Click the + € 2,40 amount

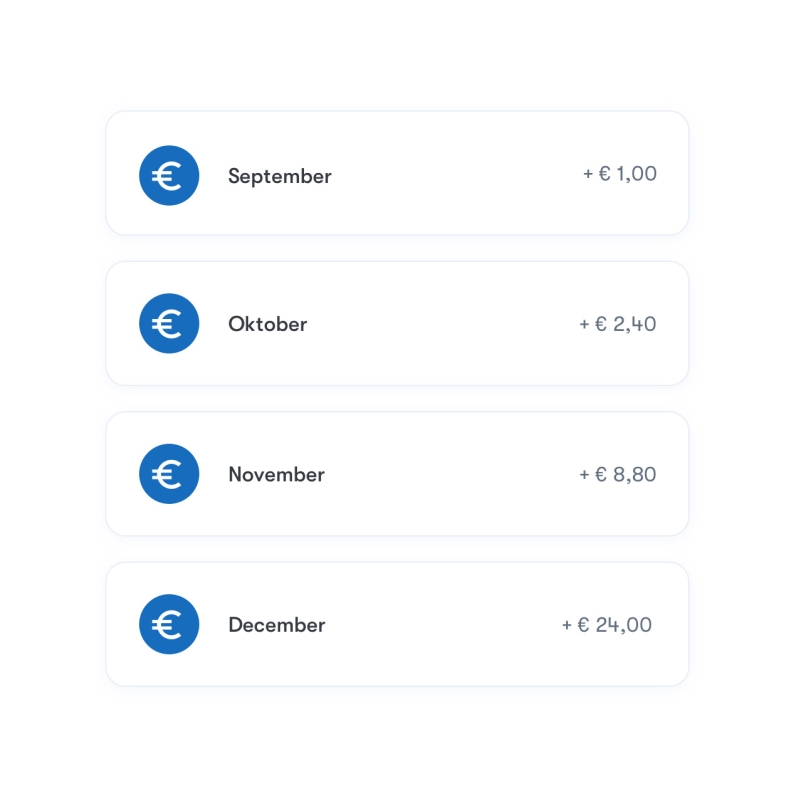(618, 324)
